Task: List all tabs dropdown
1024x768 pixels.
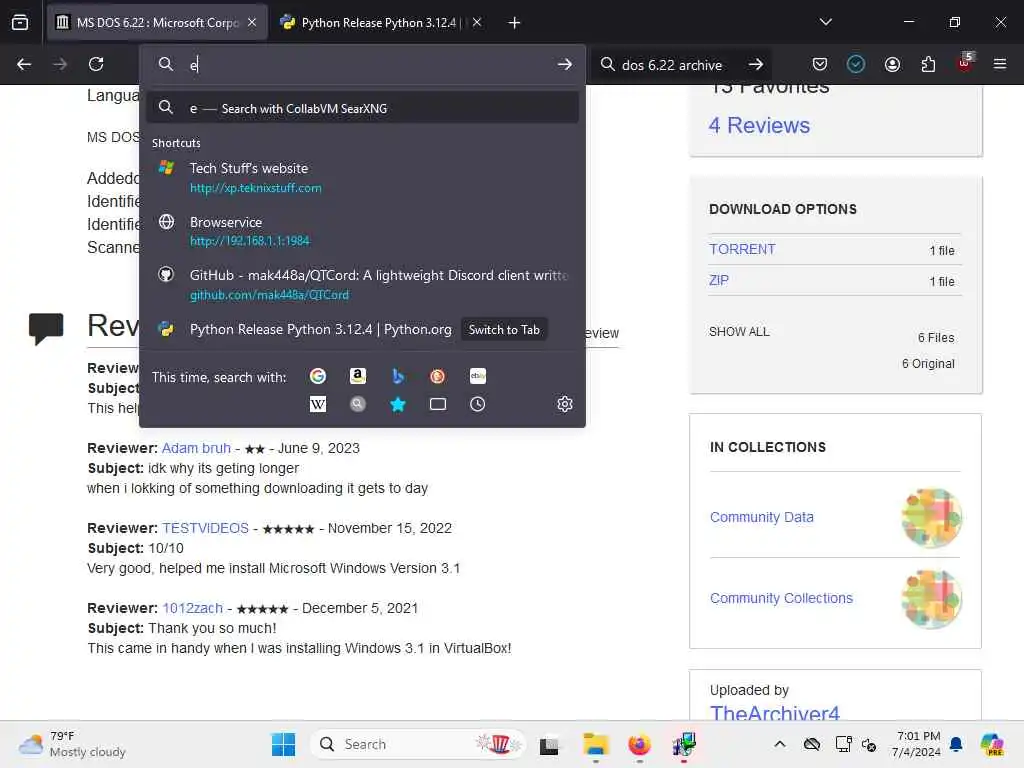Action: coord(825,22)
